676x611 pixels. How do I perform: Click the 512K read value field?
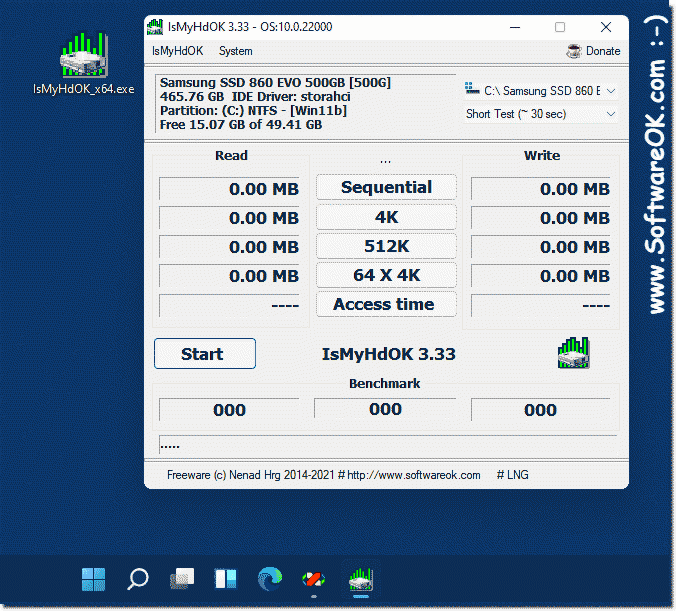coord(229,247)
